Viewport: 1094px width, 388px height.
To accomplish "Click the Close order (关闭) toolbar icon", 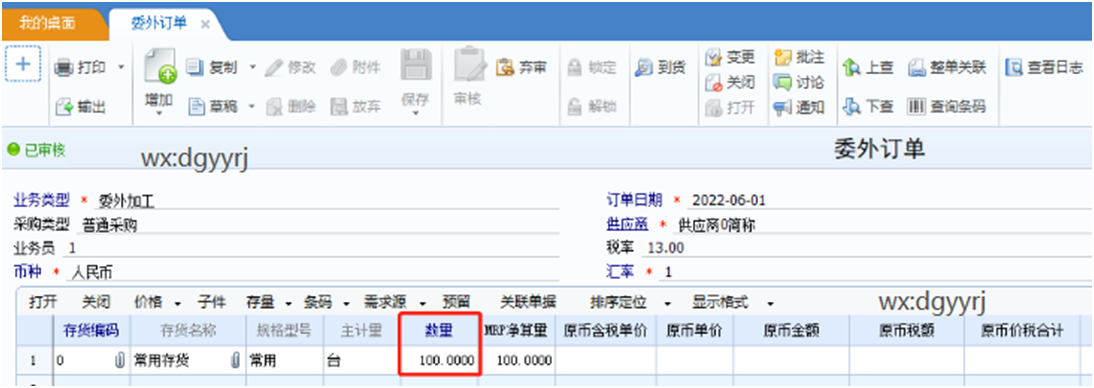I will [713, 82].
